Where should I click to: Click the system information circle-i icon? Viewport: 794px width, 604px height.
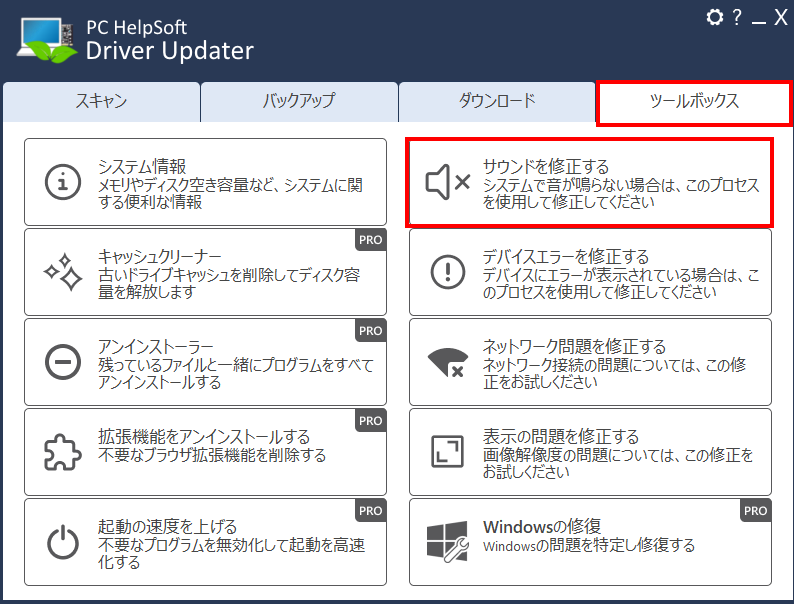(63, 182)
